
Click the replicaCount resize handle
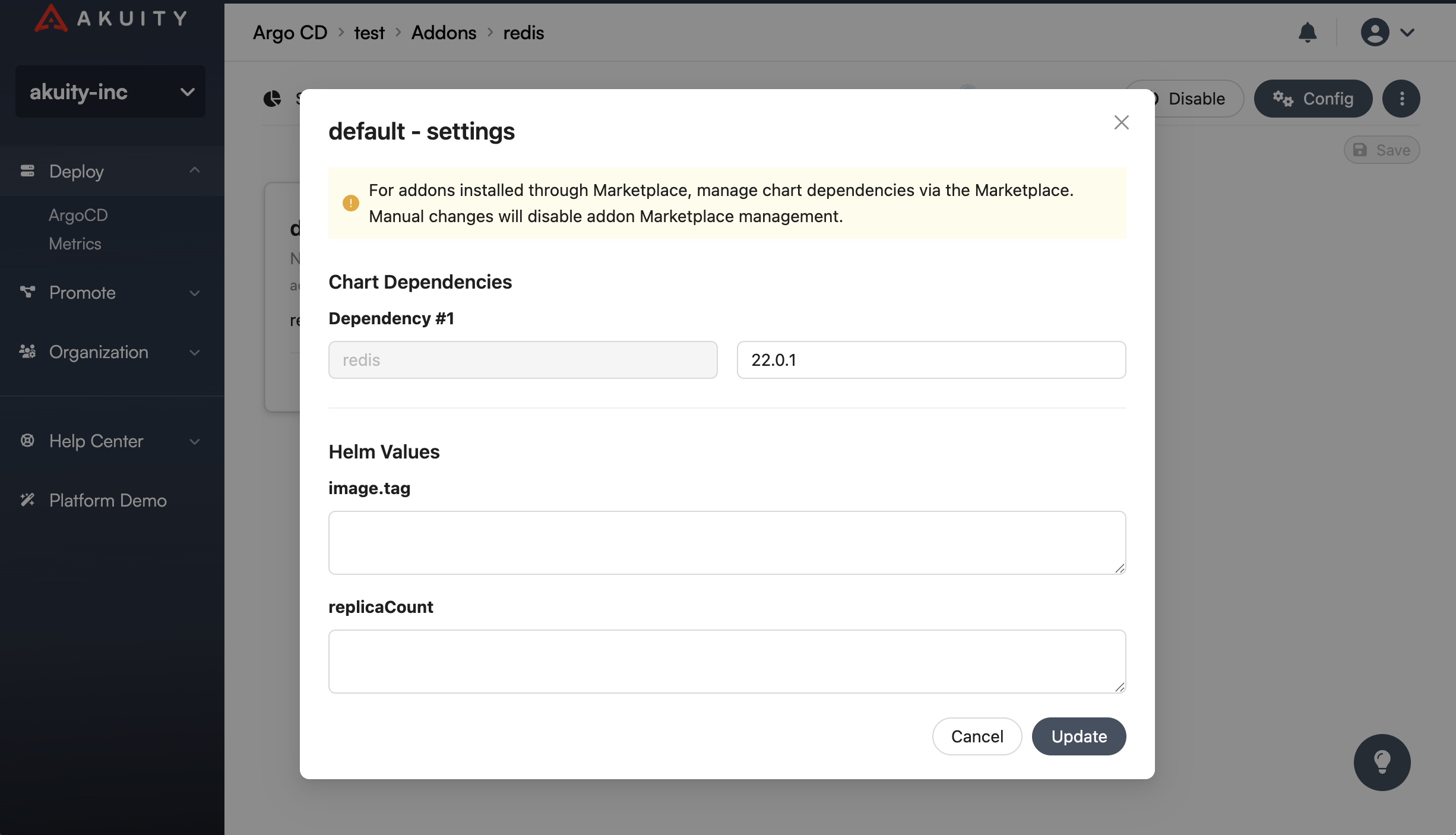click(x=1119, y=687)
